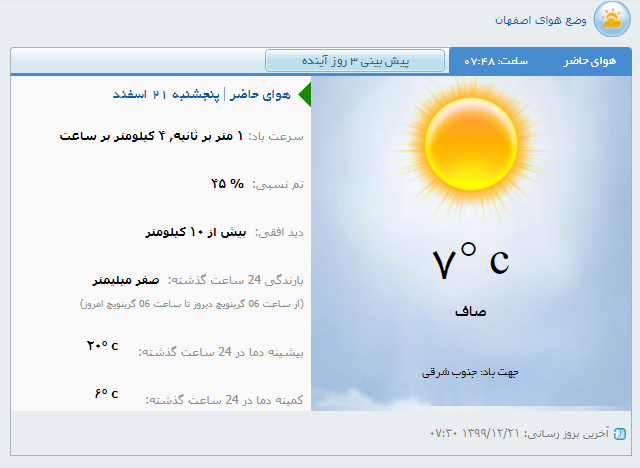Image resolution: width=640 pixels, height=468 pixels.
Task: Click the وضع هوای اصفهان title
Action: coord(542,20)
